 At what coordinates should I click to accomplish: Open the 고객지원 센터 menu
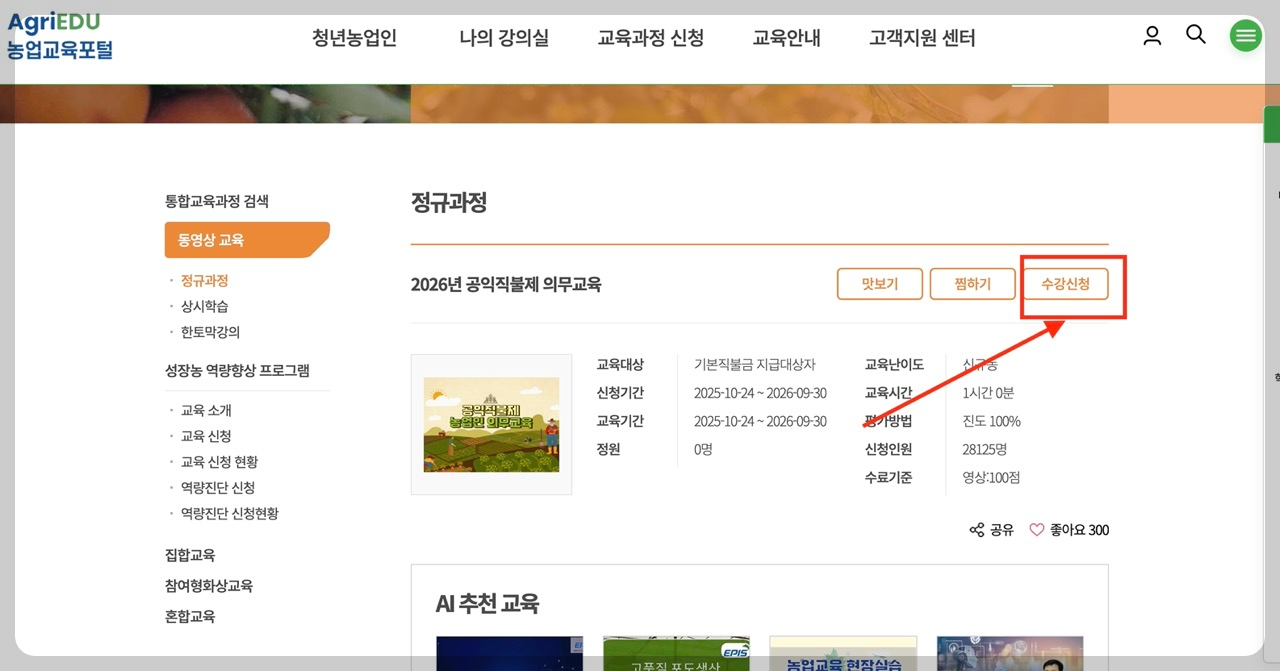point(919,37)
